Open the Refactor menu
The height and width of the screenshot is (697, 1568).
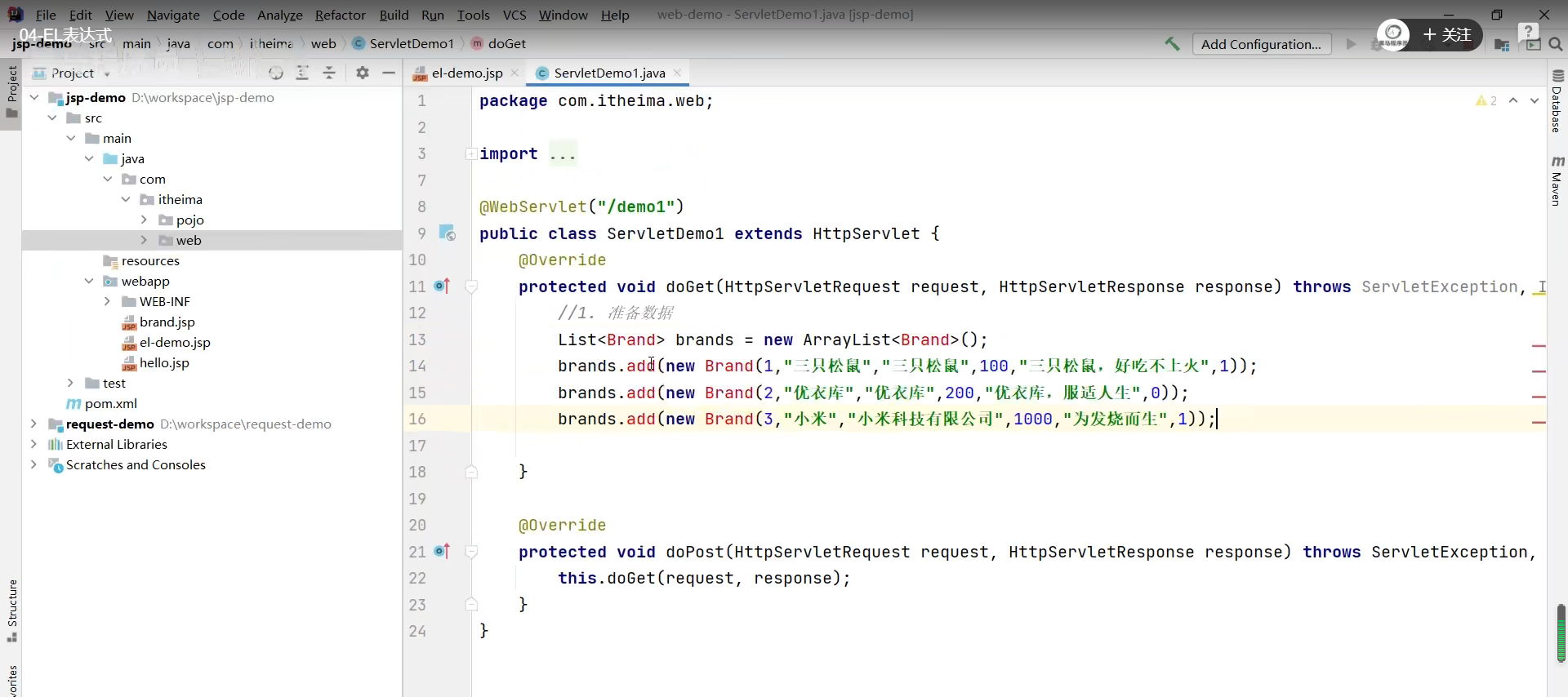click(x=341, y=15)
